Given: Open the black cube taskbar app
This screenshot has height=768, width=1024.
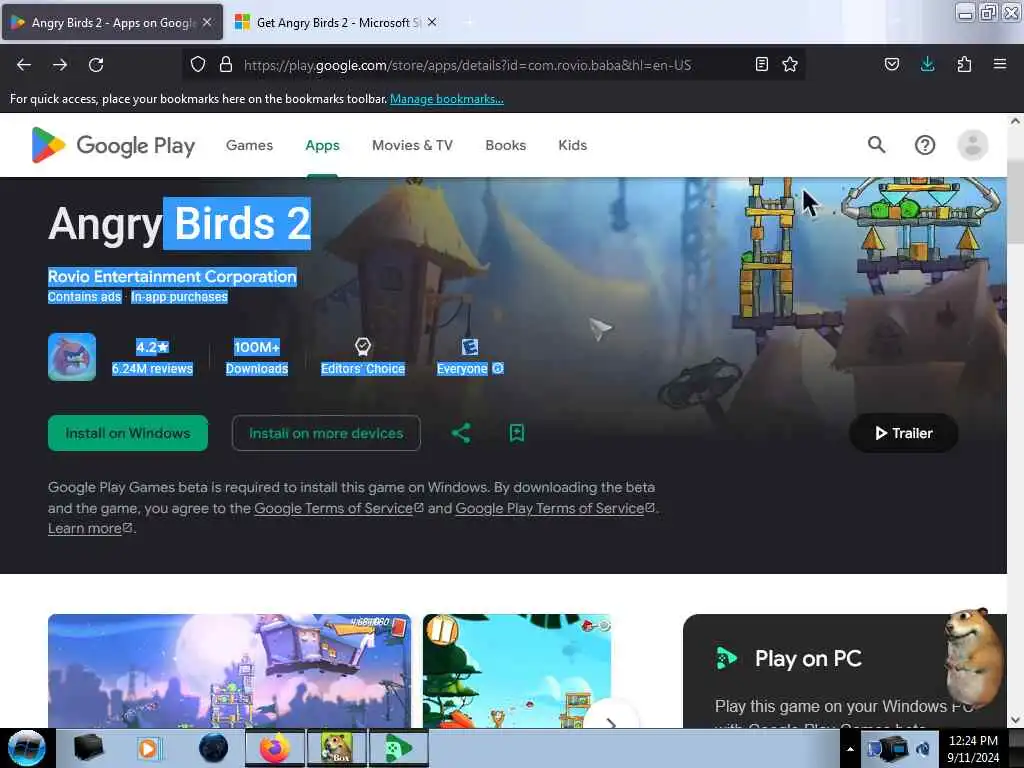Looking at the screenshot, I should coord(88,748).
